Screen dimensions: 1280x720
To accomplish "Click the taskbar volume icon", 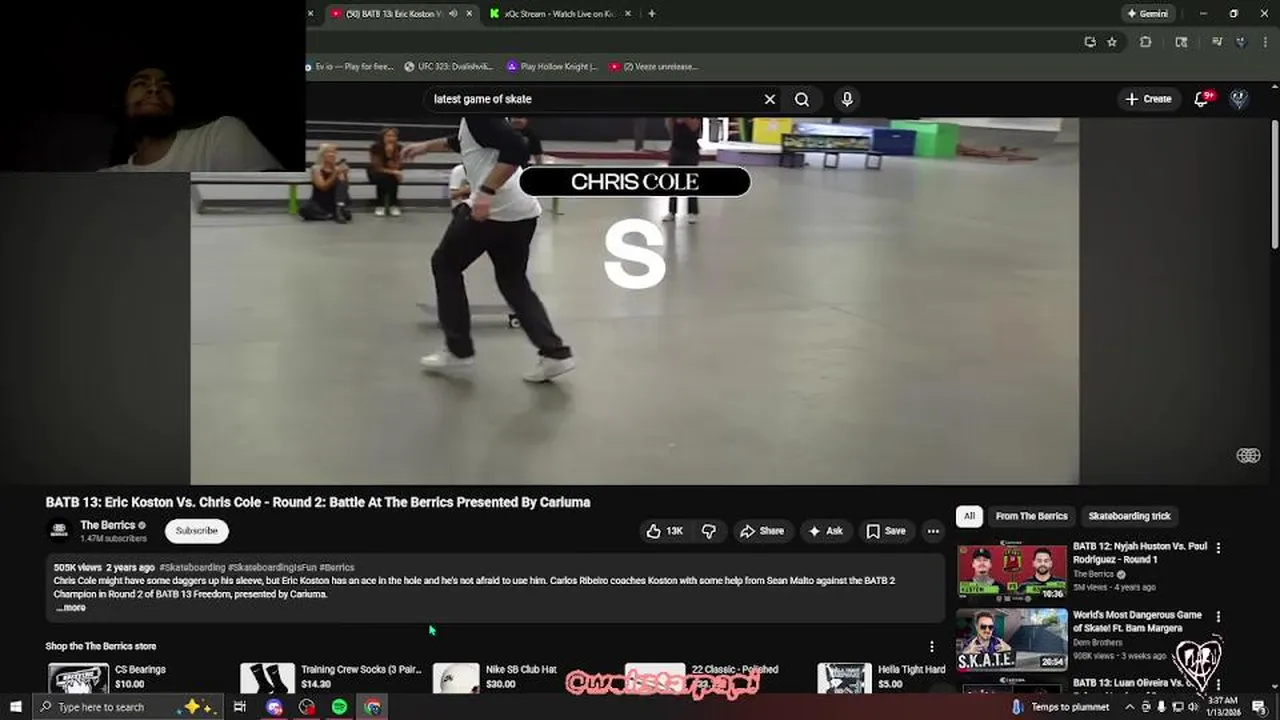I will pos(1194,707).
